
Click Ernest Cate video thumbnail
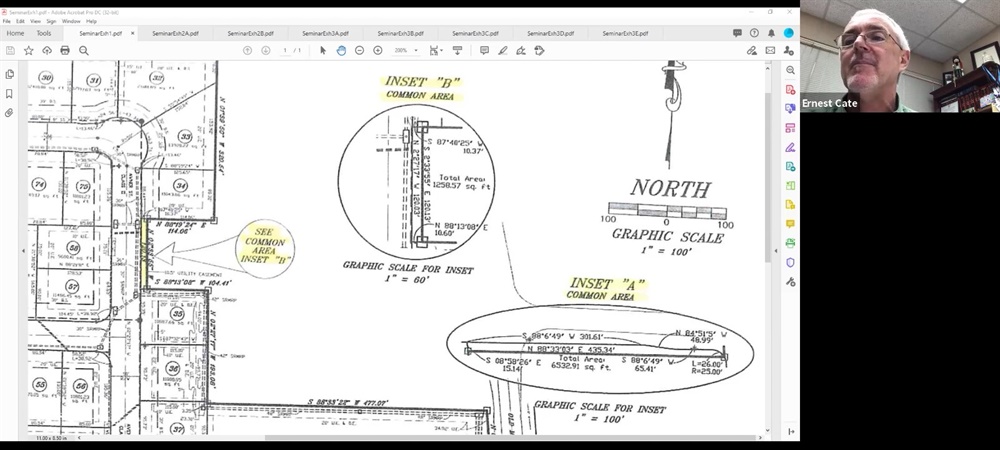click(x=900, y=56)
